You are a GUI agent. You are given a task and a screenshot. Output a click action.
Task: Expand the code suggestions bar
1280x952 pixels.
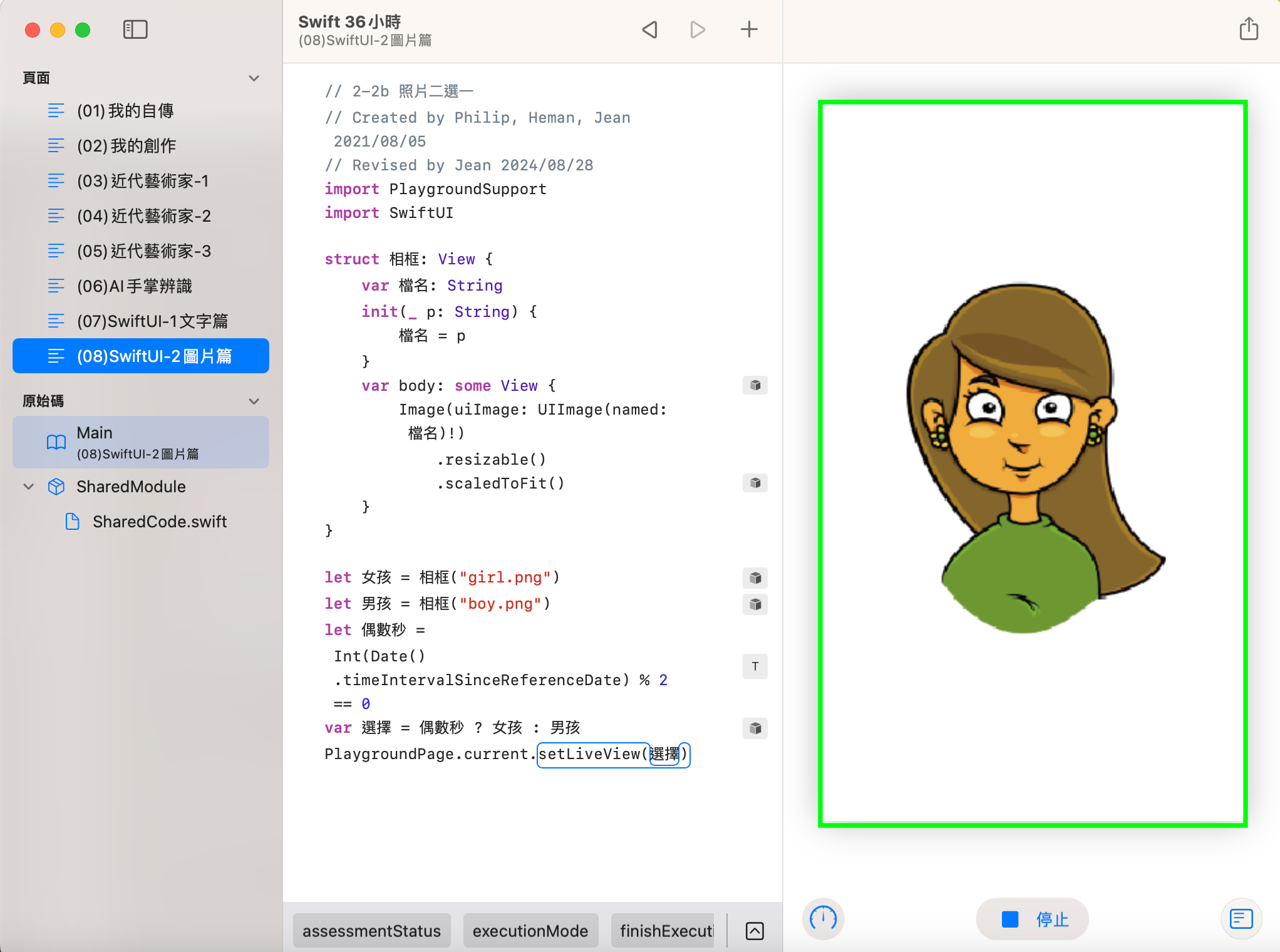coord(755,931)
